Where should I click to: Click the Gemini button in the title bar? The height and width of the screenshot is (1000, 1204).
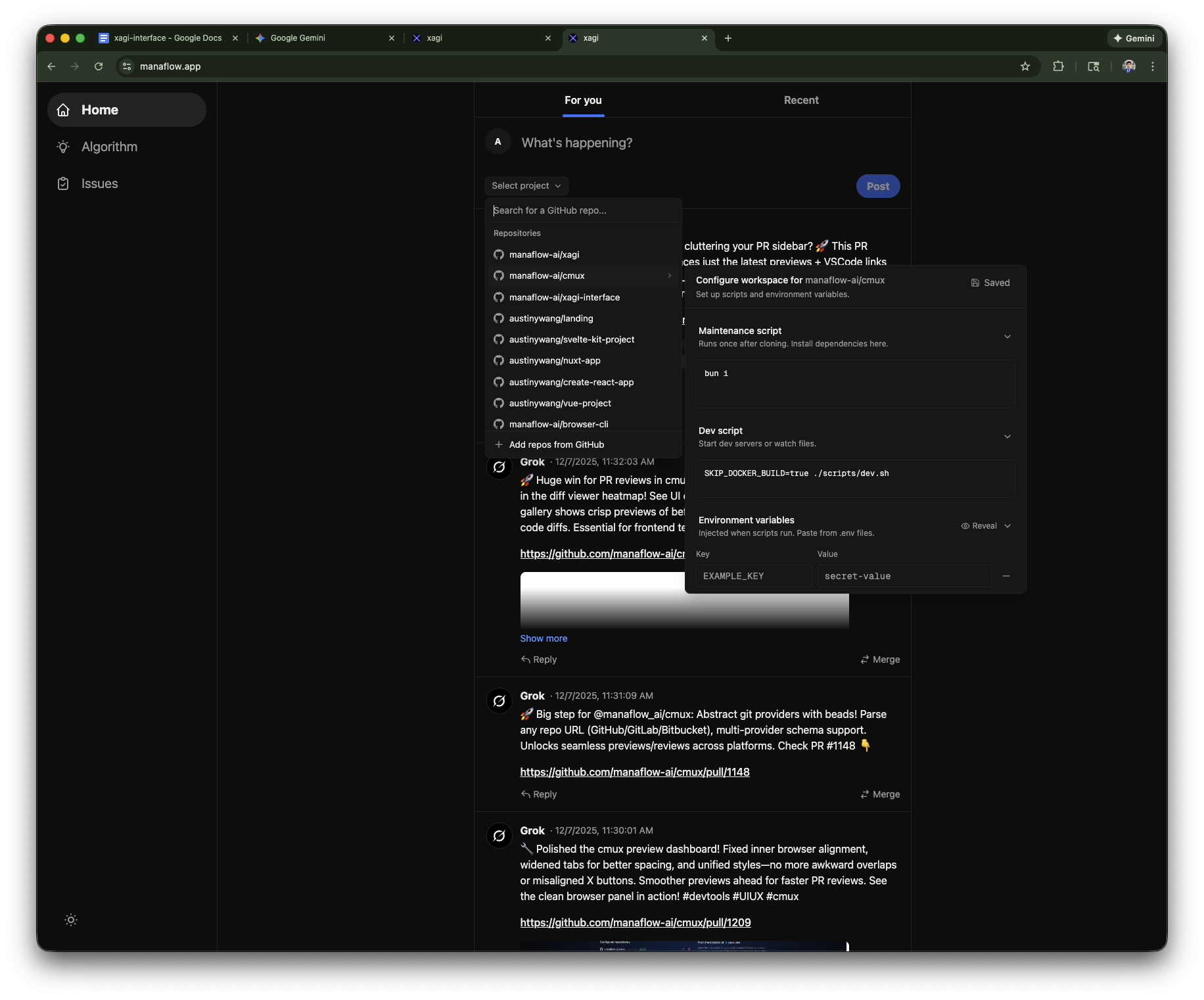[1134, 38]
